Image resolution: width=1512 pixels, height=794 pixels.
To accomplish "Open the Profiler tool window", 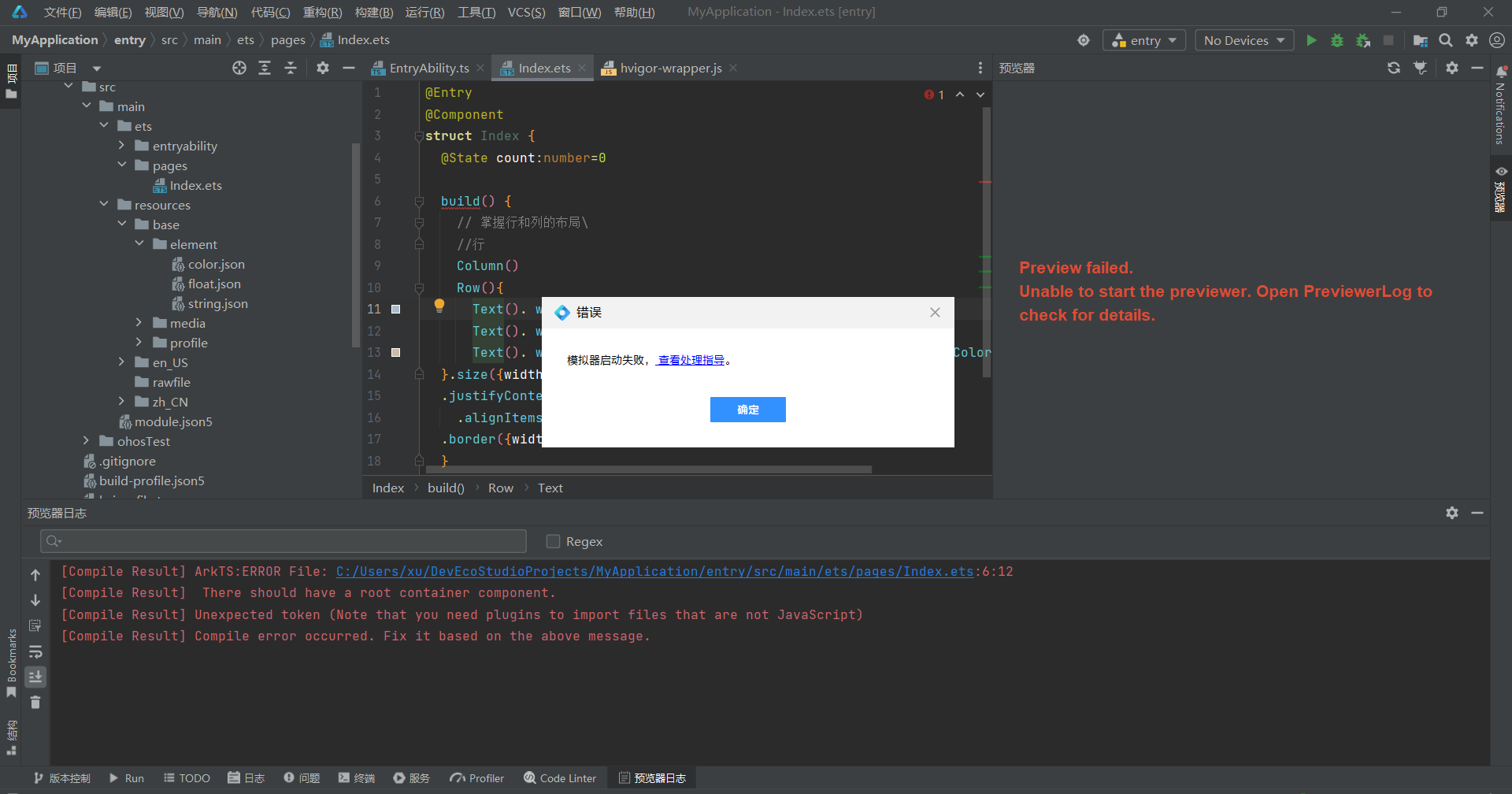I will 477,778.
